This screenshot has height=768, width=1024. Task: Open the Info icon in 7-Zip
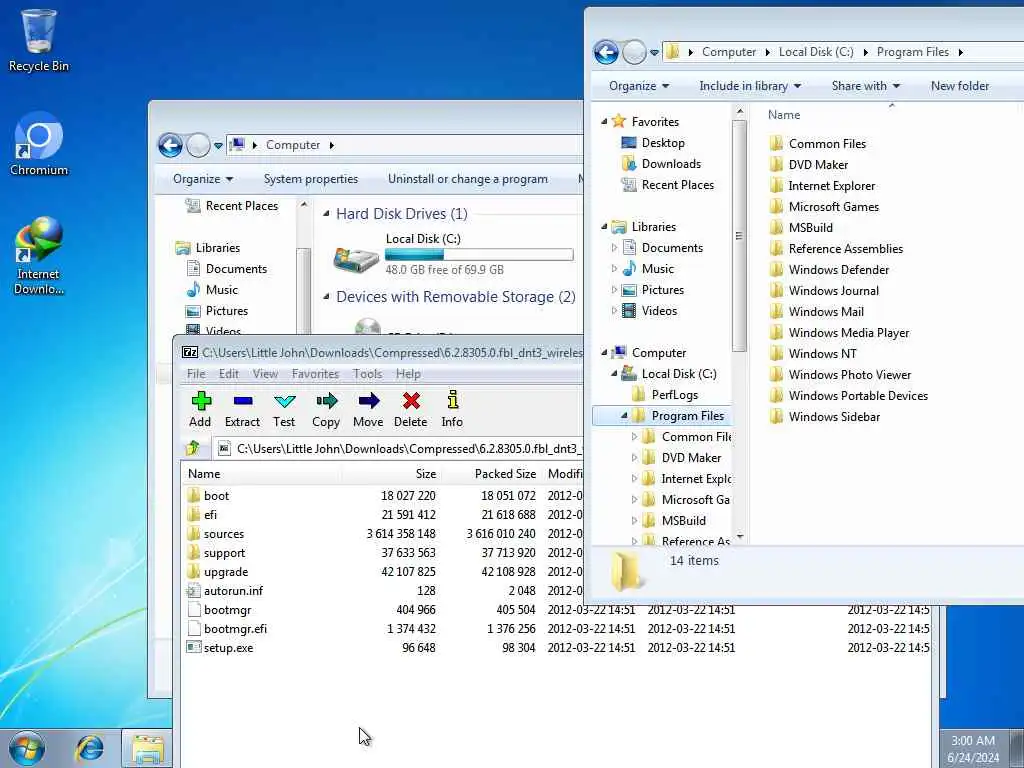point(452,409)
